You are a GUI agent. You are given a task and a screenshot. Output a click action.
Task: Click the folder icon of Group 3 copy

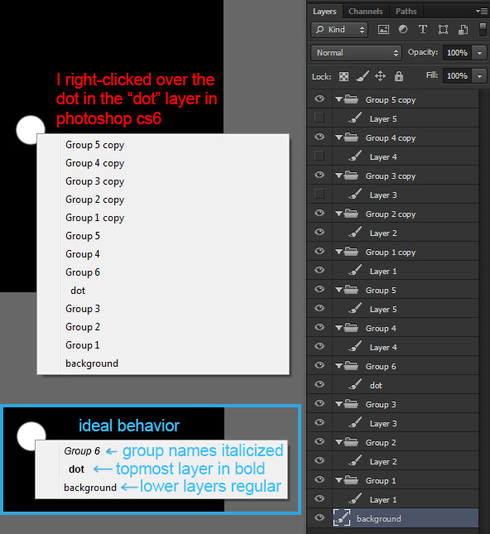pos(351,175)
